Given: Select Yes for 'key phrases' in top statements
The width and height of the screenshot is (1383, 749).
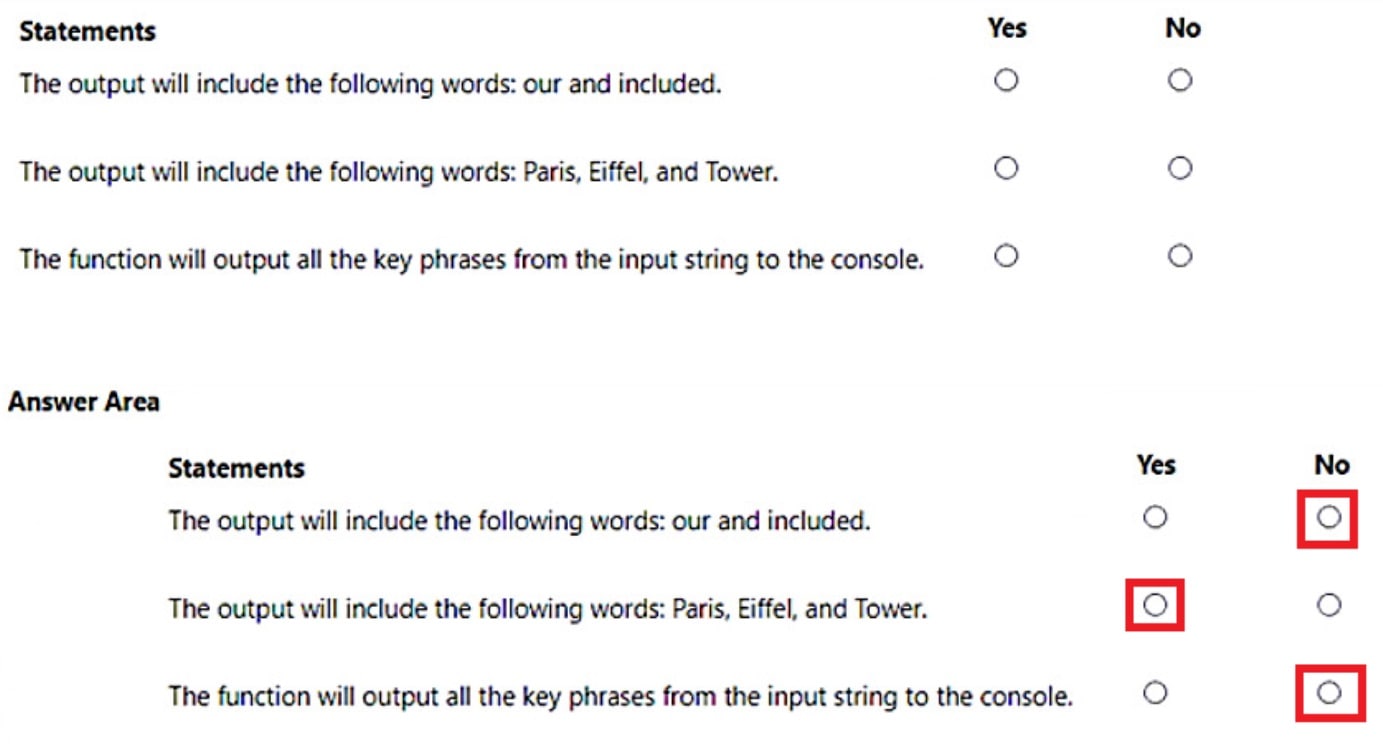Looking at the screenshot, I should (1006, 256).
